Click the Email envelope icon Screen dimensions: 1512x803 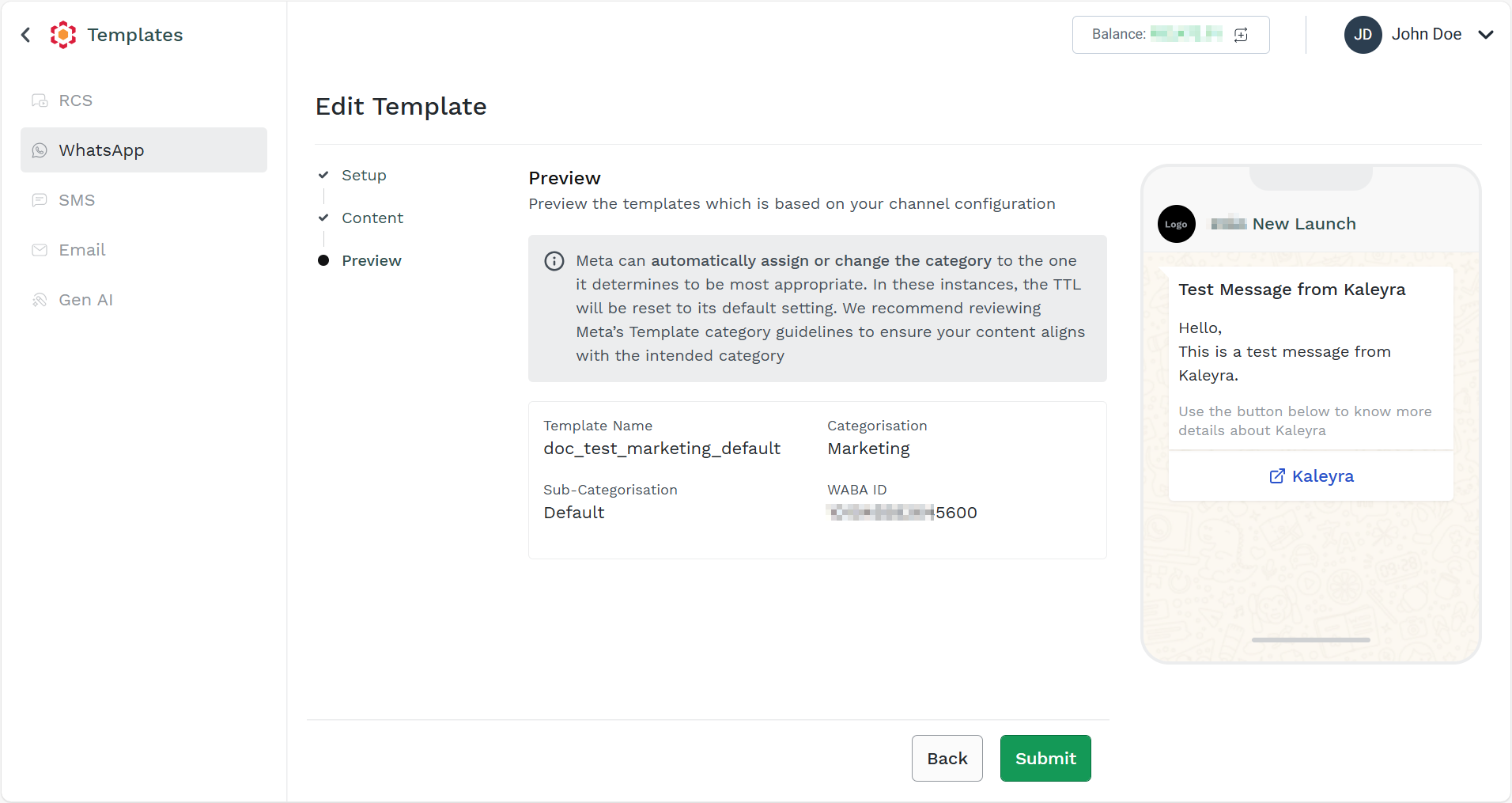pyautogui.click(x=40, y=250)
